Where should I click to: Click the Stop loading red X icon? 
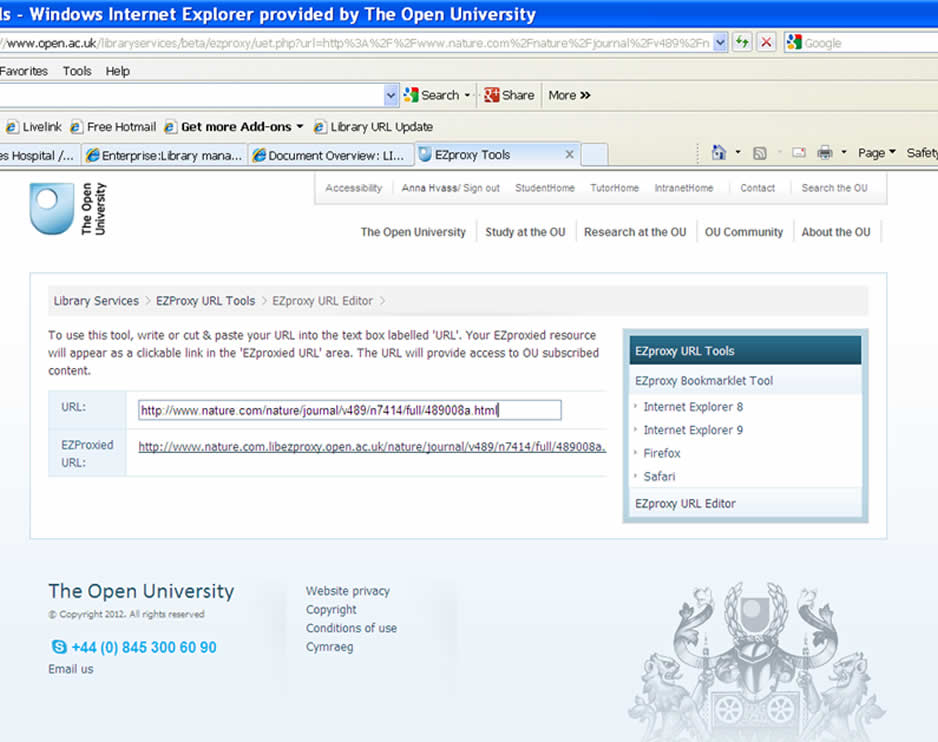[766, 42]
